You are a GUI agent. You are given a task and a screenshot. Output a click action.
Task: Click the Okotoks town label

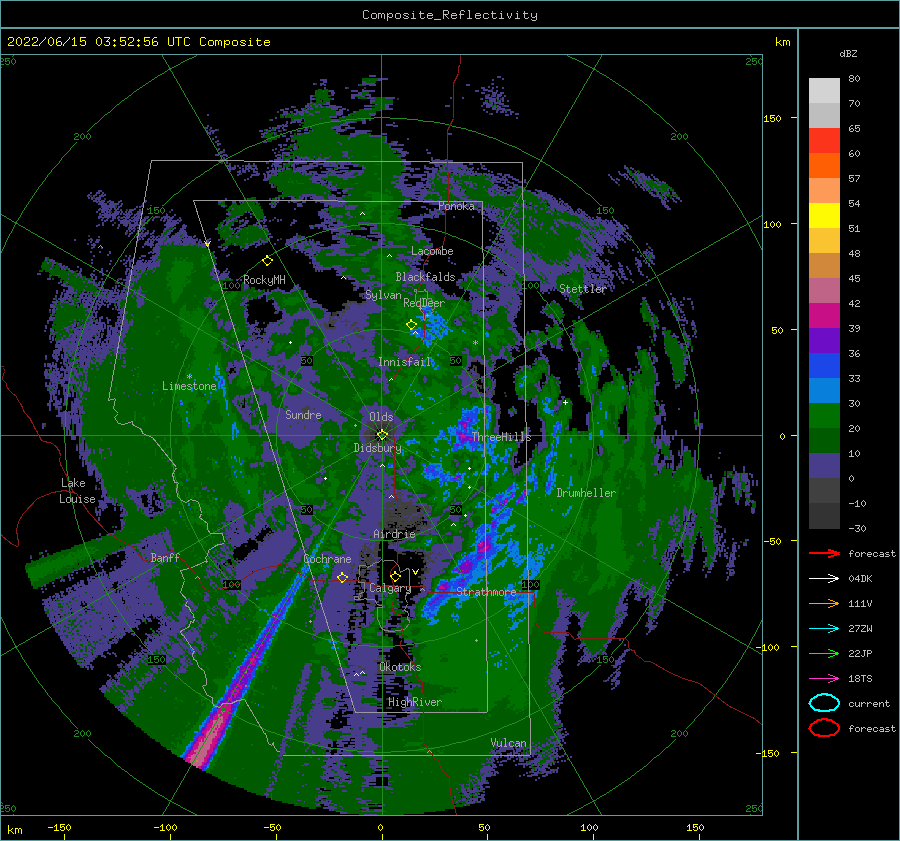pyautogui.click(x=400, y=667)
